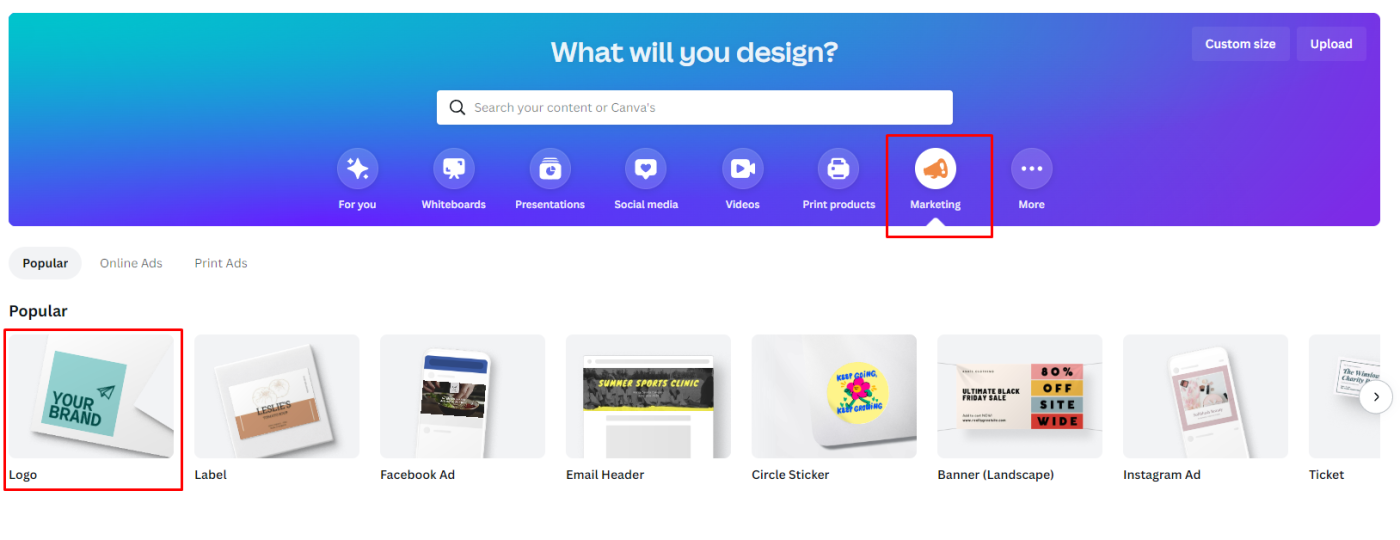Open the More three-dots icon
Screen dimensions: 1400x540
1031,169
